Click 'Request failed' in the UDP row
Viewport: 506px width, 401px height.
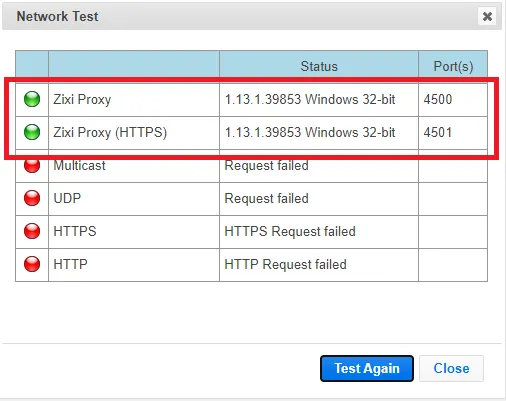266,198
